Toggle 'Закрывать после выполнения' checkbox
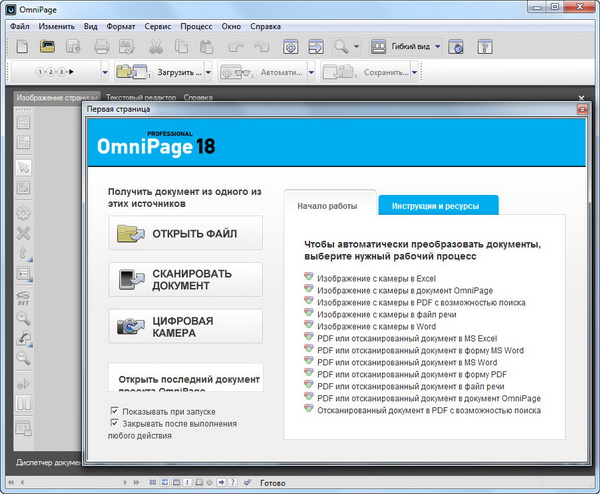The image size is (600, 494). click(x=114, y=424)
